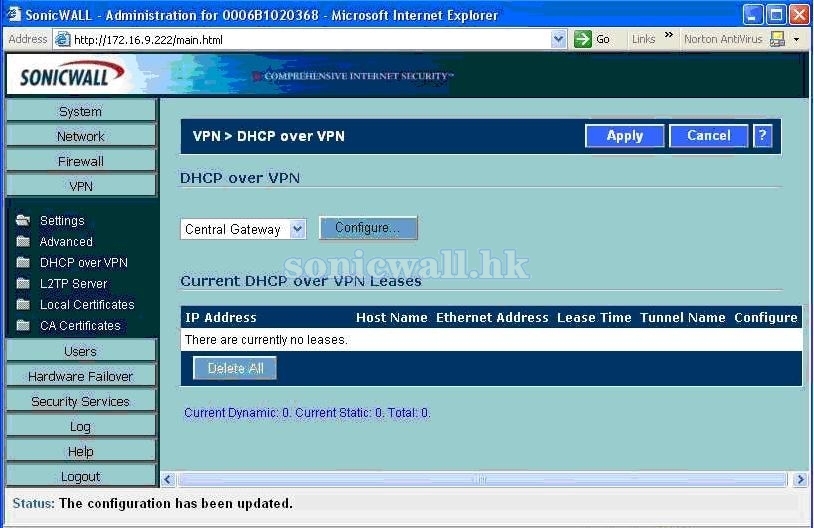Open Local Certificates page

[x=87, y=304]
